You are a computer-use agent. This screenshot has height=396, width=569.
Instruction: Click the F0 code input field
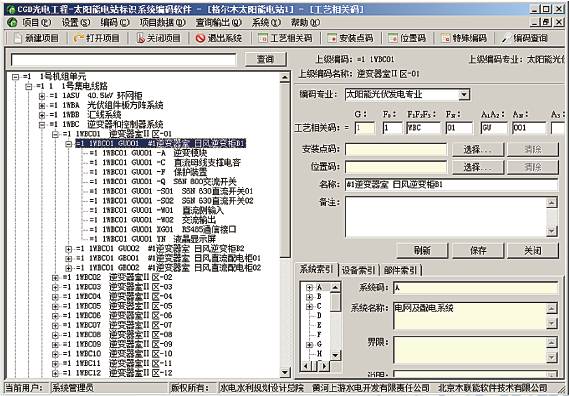393,128
